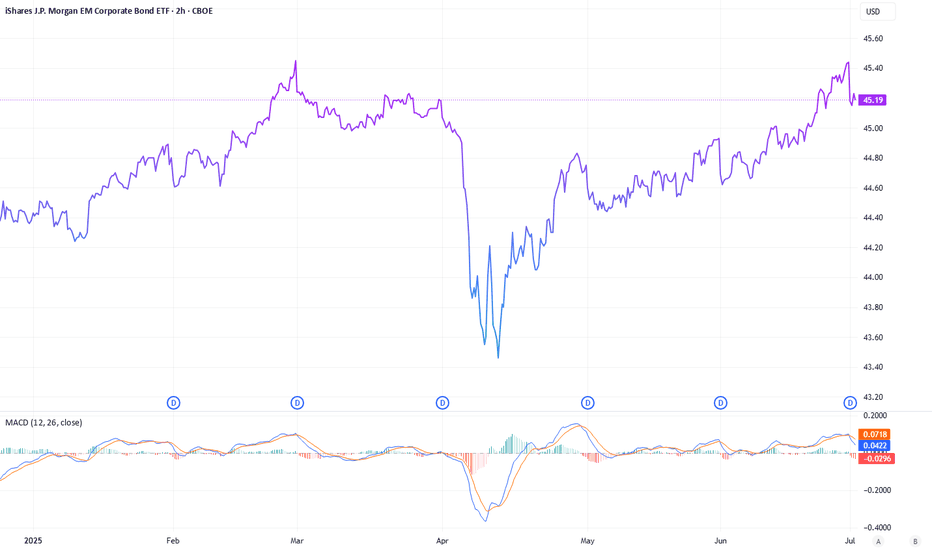Open the dividend marker at July
This screenshot has height=550, width=932.
point(850,403)
